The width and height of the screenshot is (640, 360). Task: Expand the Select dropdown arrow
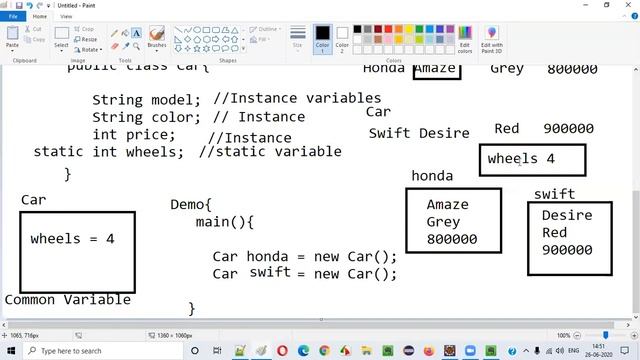(61, 51)
